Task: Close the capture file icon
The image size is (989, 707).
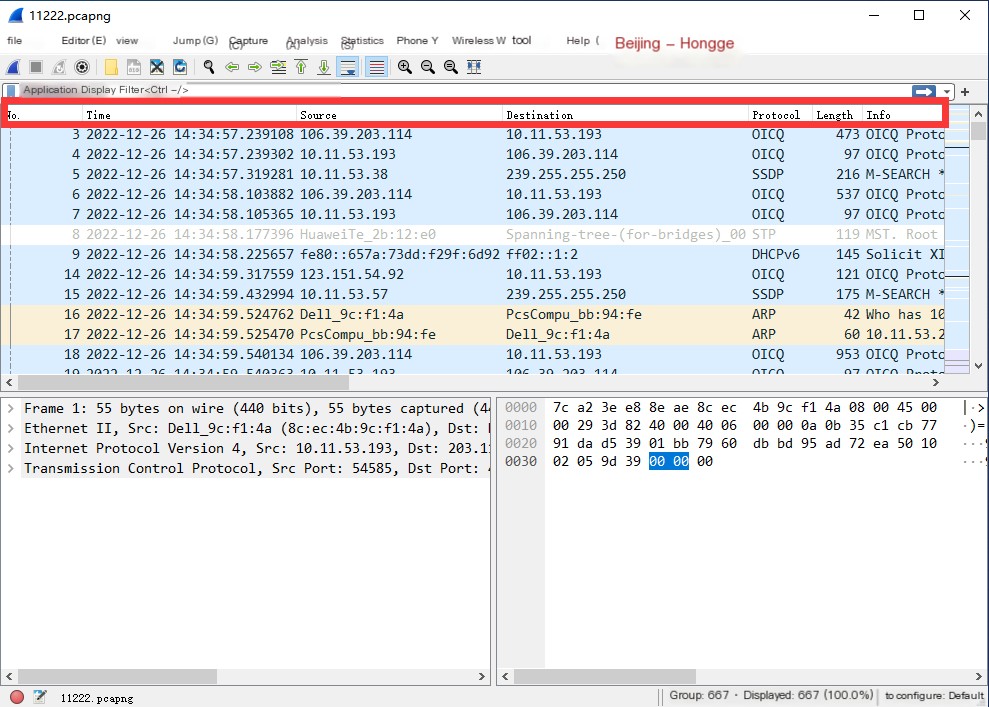Action: pyautogui.click(x=157, y=67)
